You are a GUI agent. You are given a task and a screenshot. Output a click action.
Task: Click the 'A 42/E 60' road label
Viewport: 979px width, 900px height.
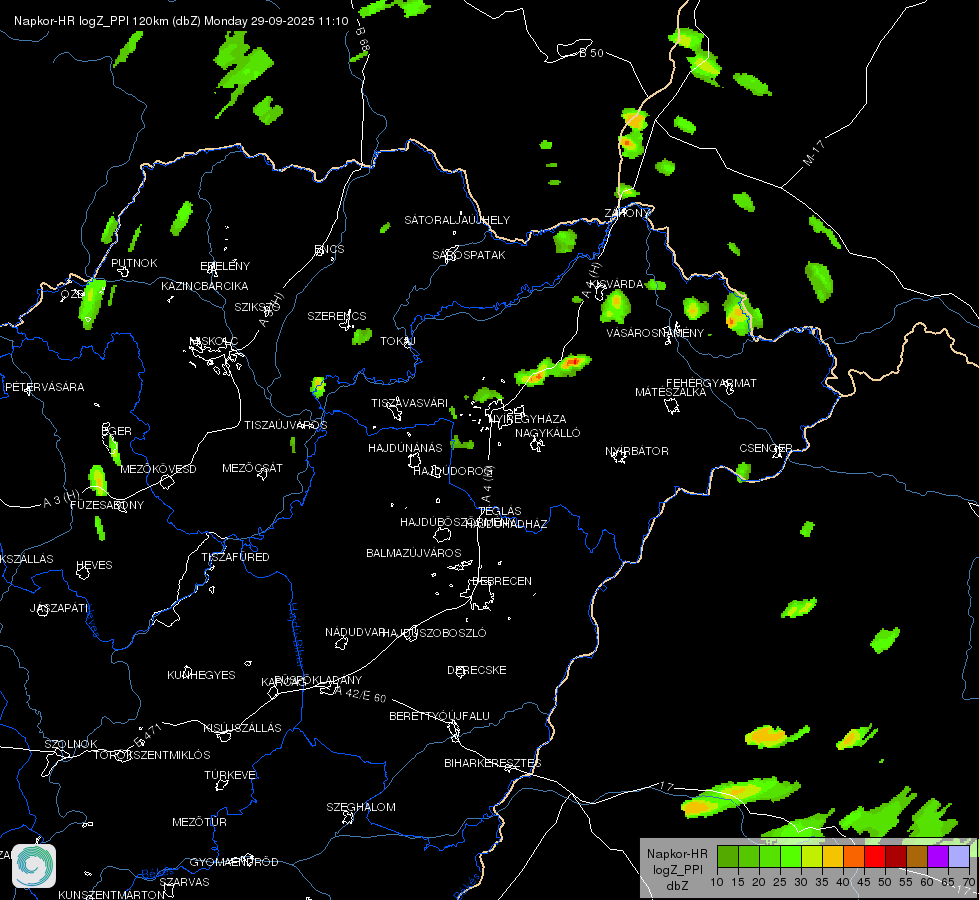click(361, 694)
